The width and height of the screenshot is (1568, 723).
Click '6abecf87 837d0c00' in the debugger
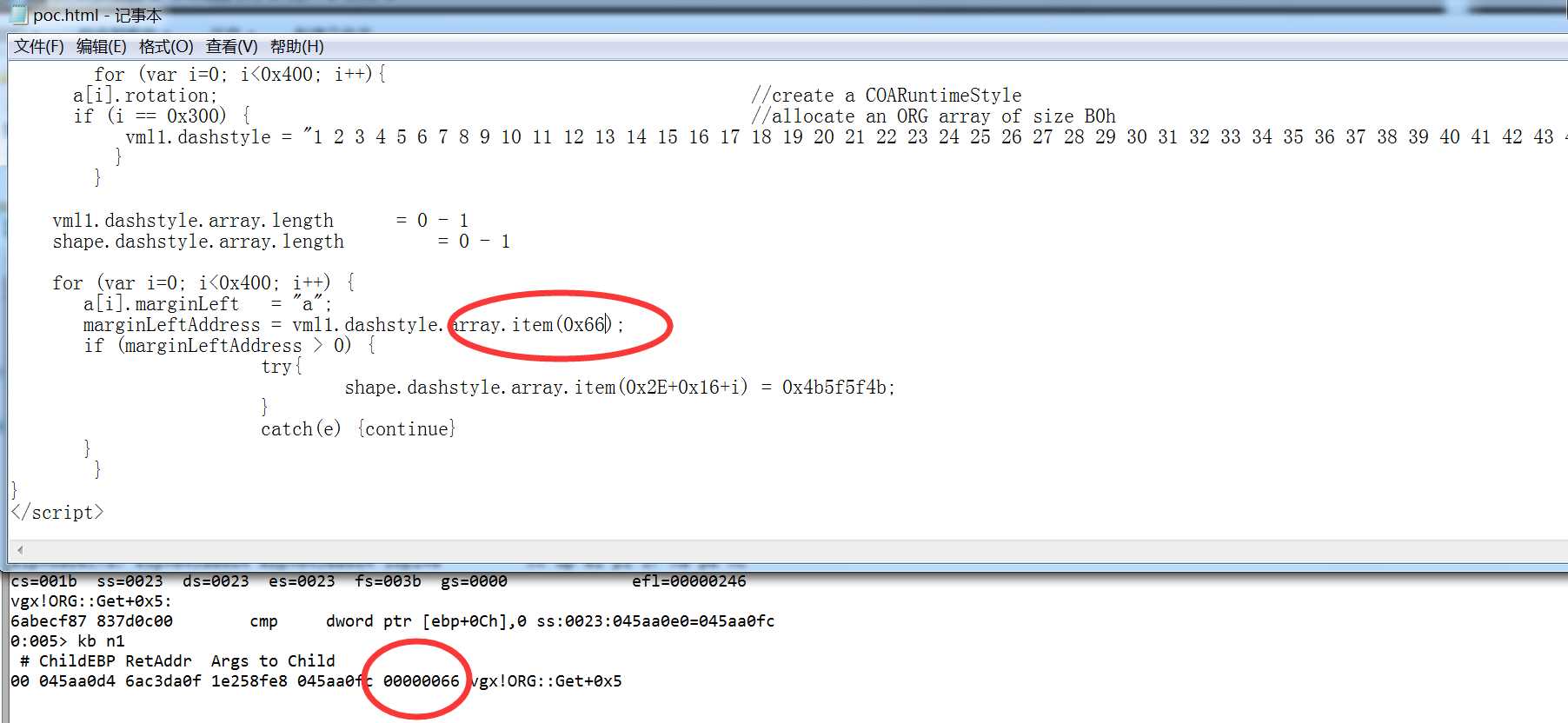pos(91,621)
